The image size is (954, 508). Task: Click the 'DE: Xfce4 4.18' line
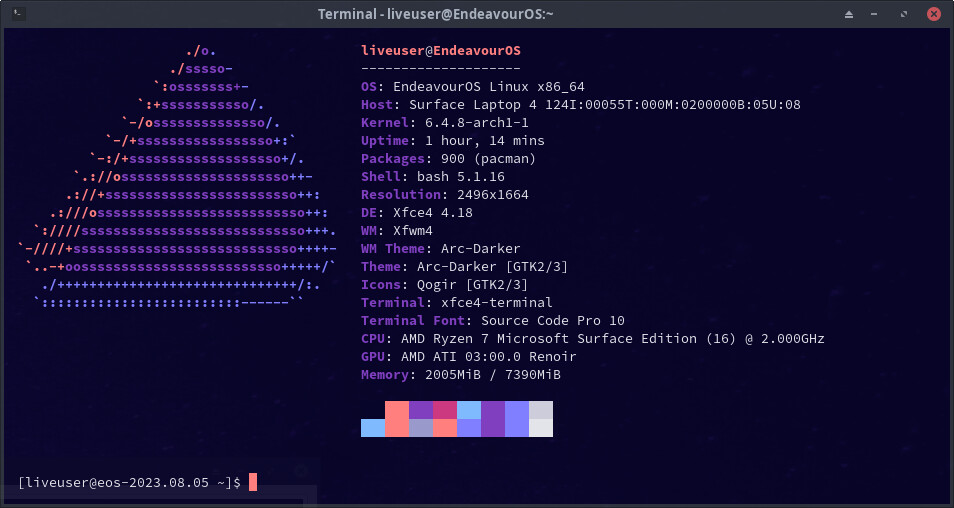417,212
